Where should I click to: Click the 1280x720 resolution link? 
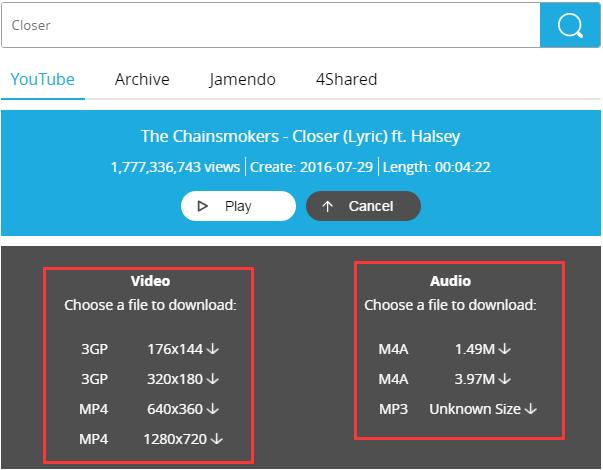pyautogui.click(x=175, y=439)
